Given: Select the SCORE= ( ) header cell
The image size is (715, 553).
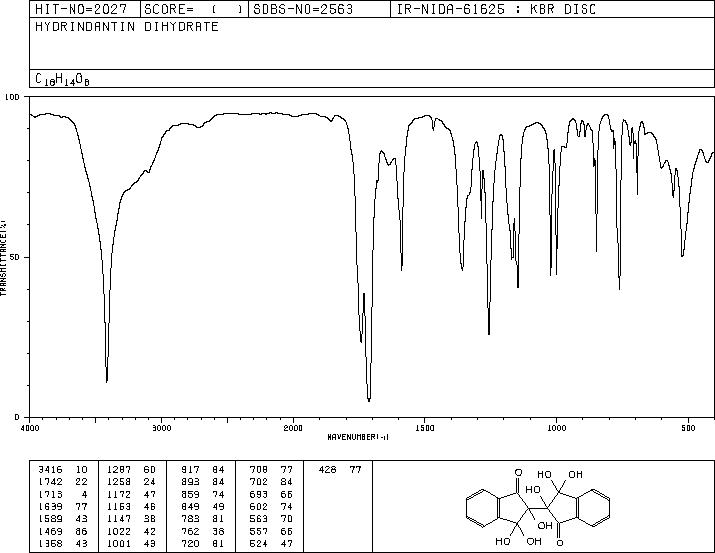Looking at the screenshot, I should (194, 9).
